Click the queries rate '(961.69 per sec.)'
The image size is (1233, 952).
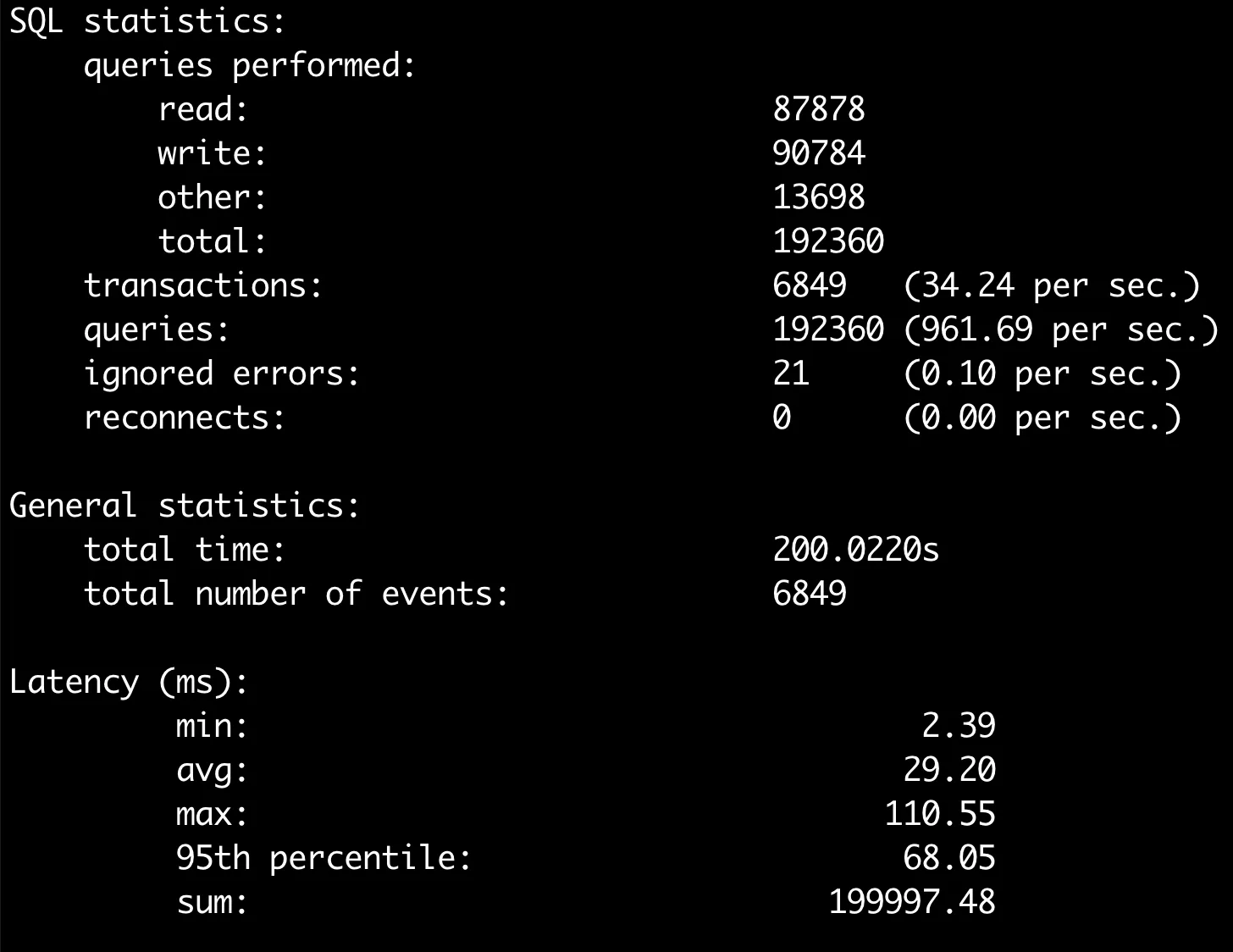1060,329
